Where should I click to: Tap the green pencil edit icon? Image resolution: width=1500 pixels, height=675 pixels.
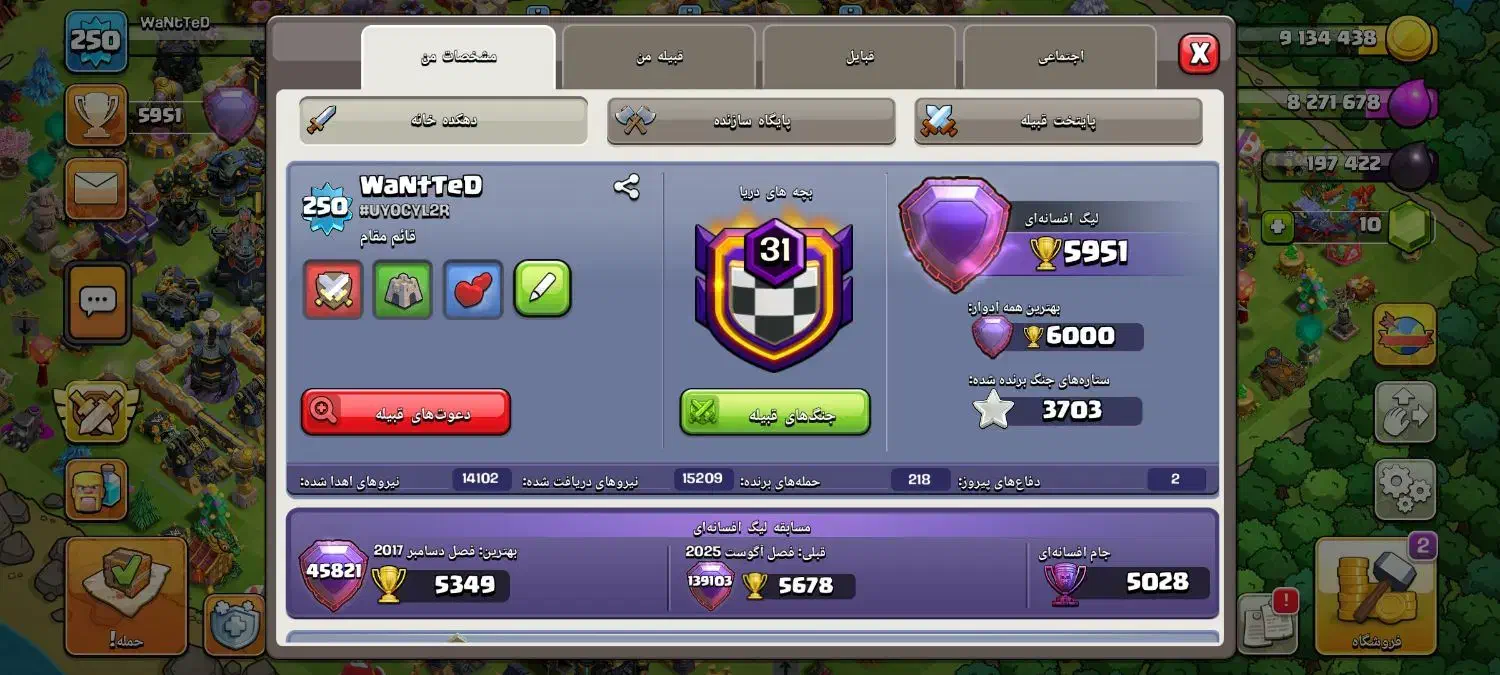tap(543, 289)
